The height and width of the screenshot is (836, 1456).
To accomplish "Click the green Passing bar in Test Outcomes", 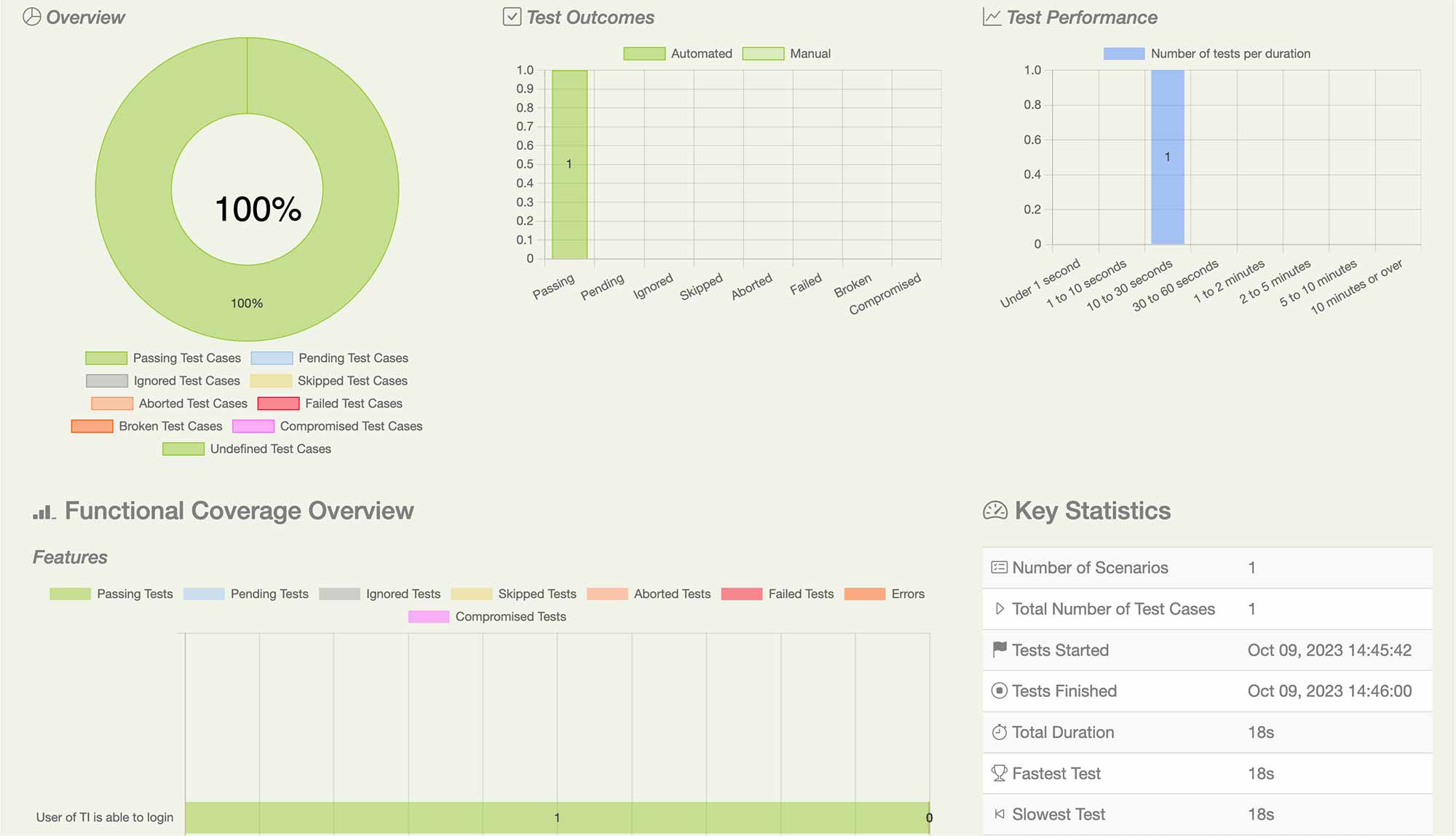I will pos(569,165).
